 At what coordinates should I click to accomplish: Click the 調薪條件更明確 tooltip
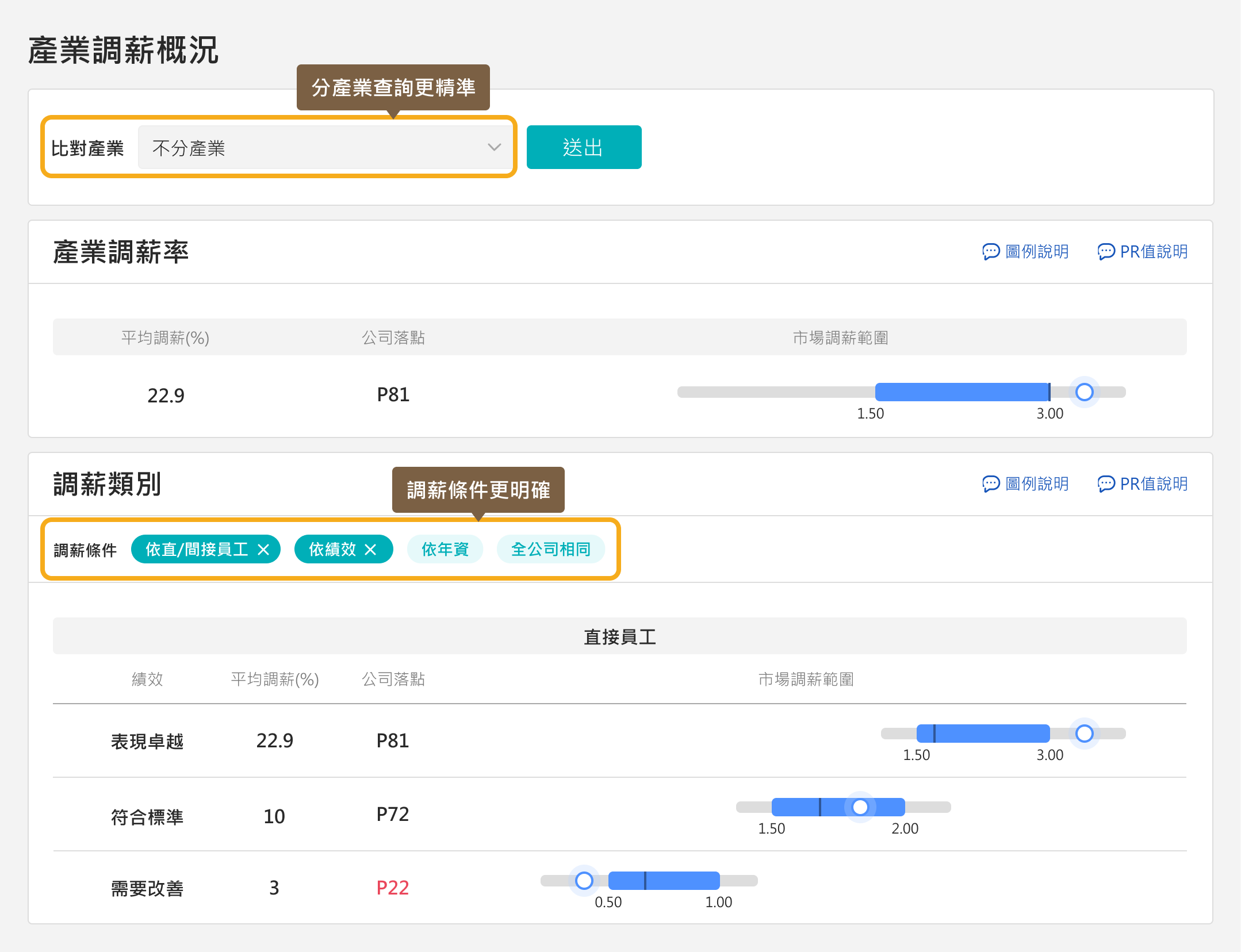pyautogui.click(x=478, y=490)
